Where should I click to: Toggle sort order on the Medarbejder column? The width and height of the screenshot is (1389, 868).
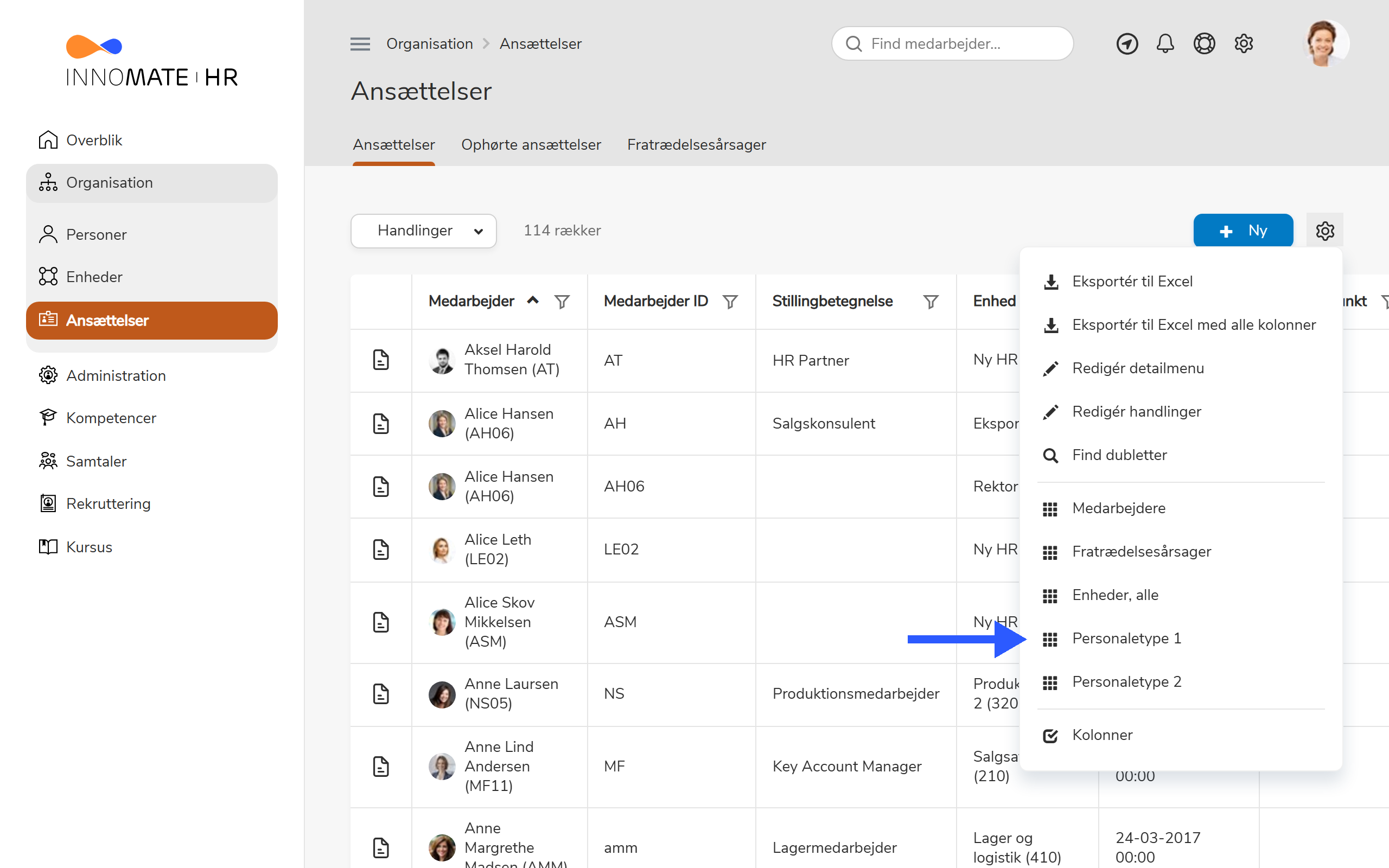coord(533,300)
